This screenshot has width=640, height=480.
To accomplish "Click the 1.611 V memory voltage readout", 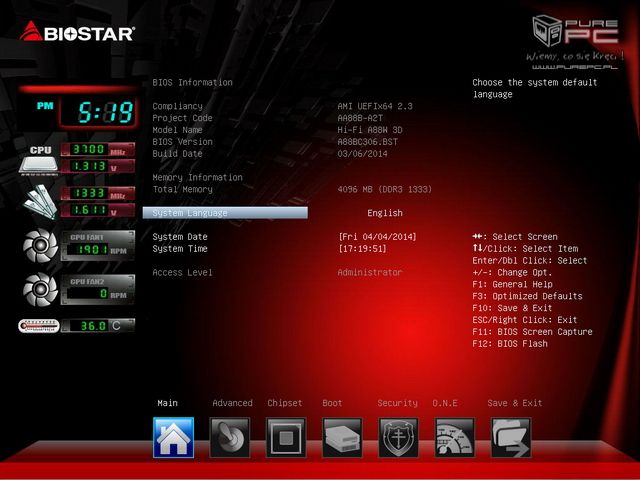I will pyautogui.click(x=98, y=210).
